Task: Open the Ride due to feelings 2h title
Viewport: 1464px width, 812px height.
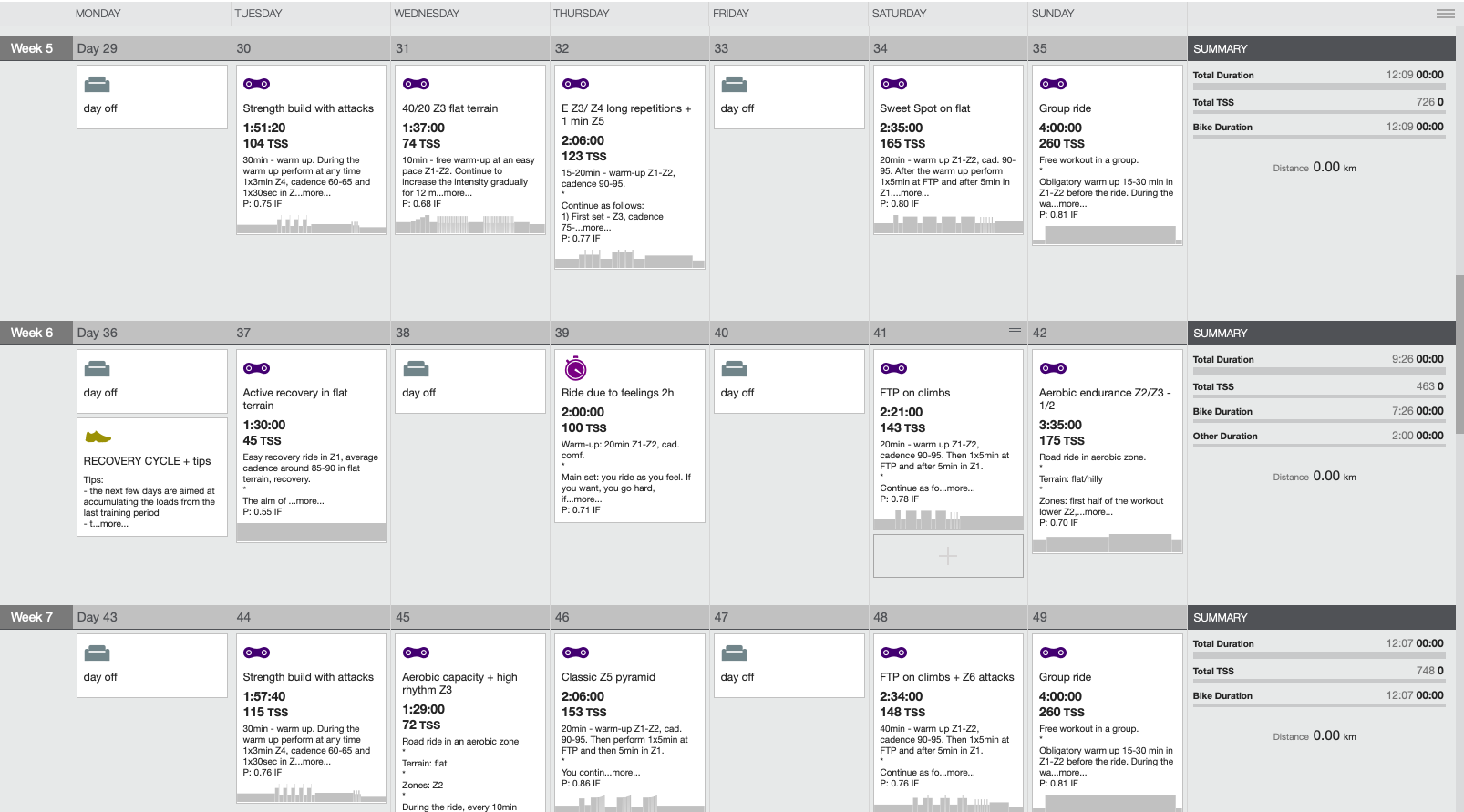Action: coord(617,393)
